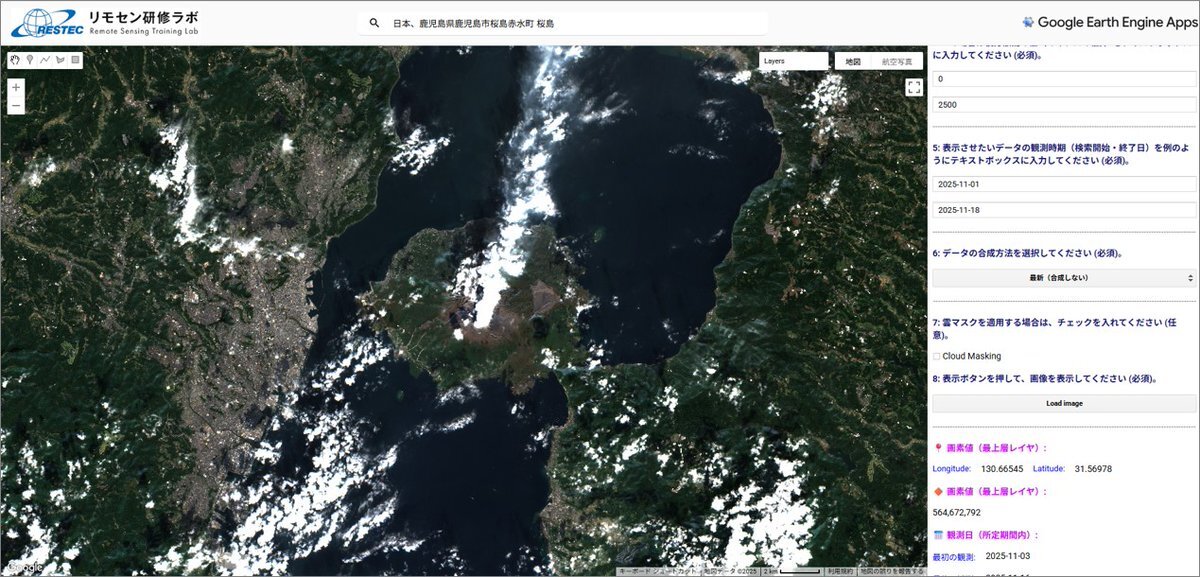
Task: Toggle fullscreen map view
Action: tap(913, 87)
